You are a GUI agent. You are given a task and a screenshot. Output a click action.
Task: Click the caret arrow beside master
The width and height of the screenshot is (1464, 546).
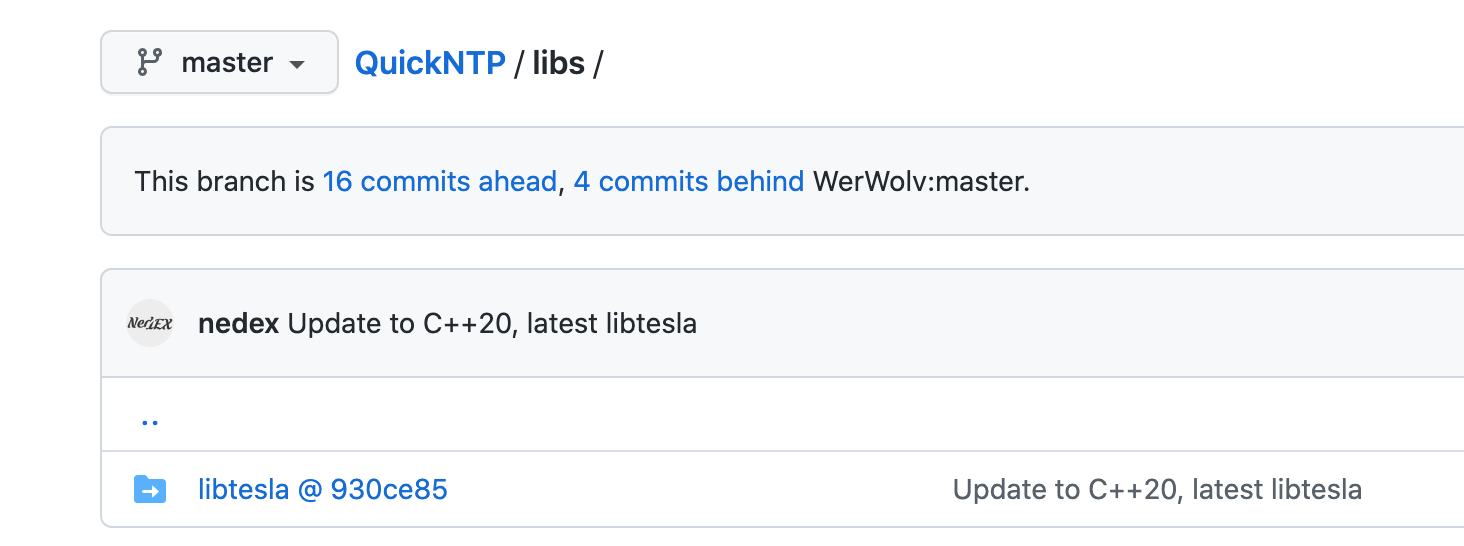[296, 64]
